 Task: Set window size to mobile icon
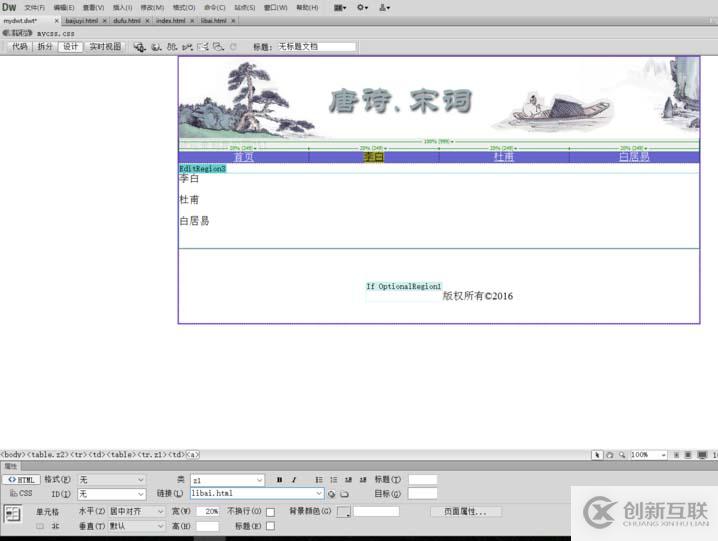click(x=676, y=455)
